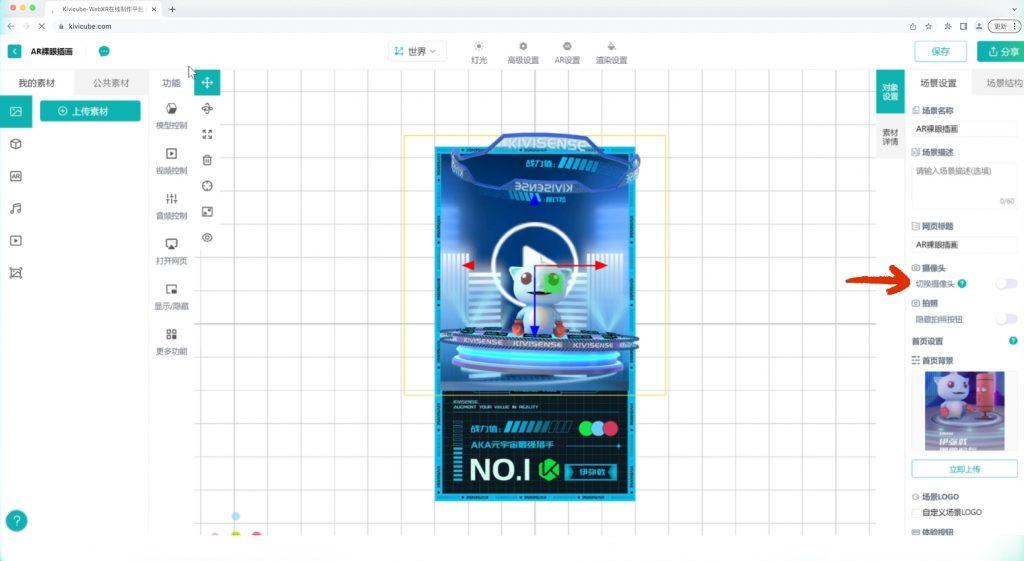Screen dimensions: 1024x561
Task: Choose the 显示/隐藏 show/hide function
Action: click(x=171, y=296)
